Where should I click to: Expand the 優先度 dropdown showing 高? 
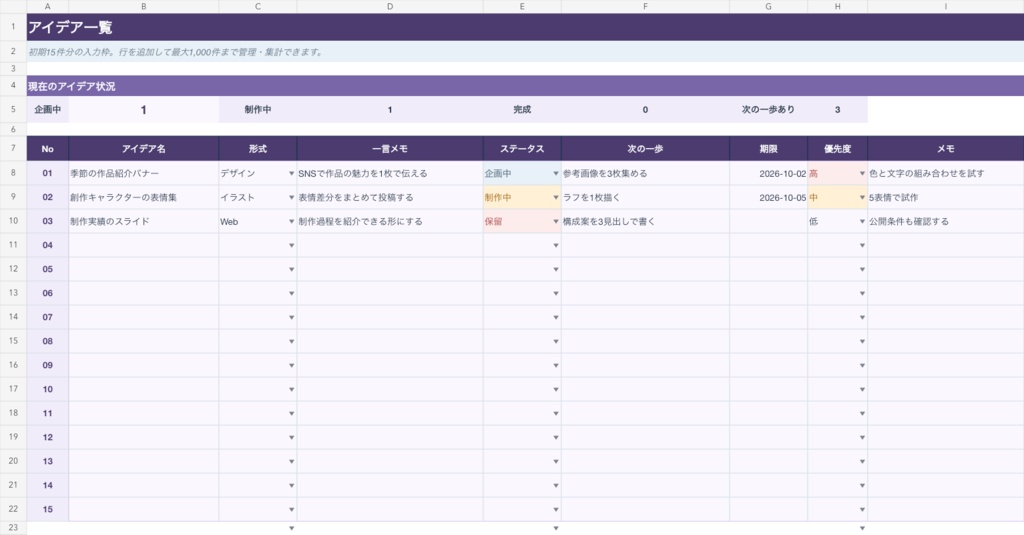[862, 174]
